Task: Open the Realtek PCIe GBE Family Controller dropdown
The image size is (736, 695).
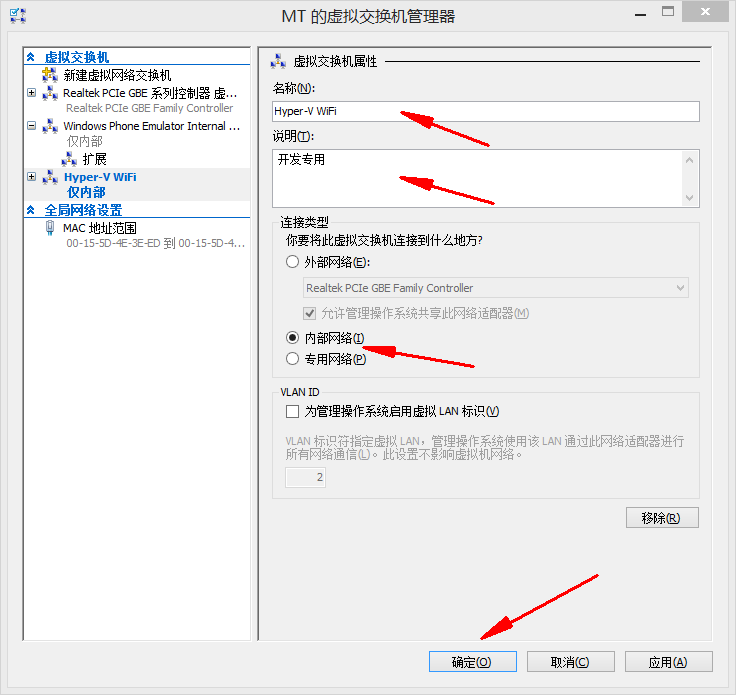Action: pos(496,288)
